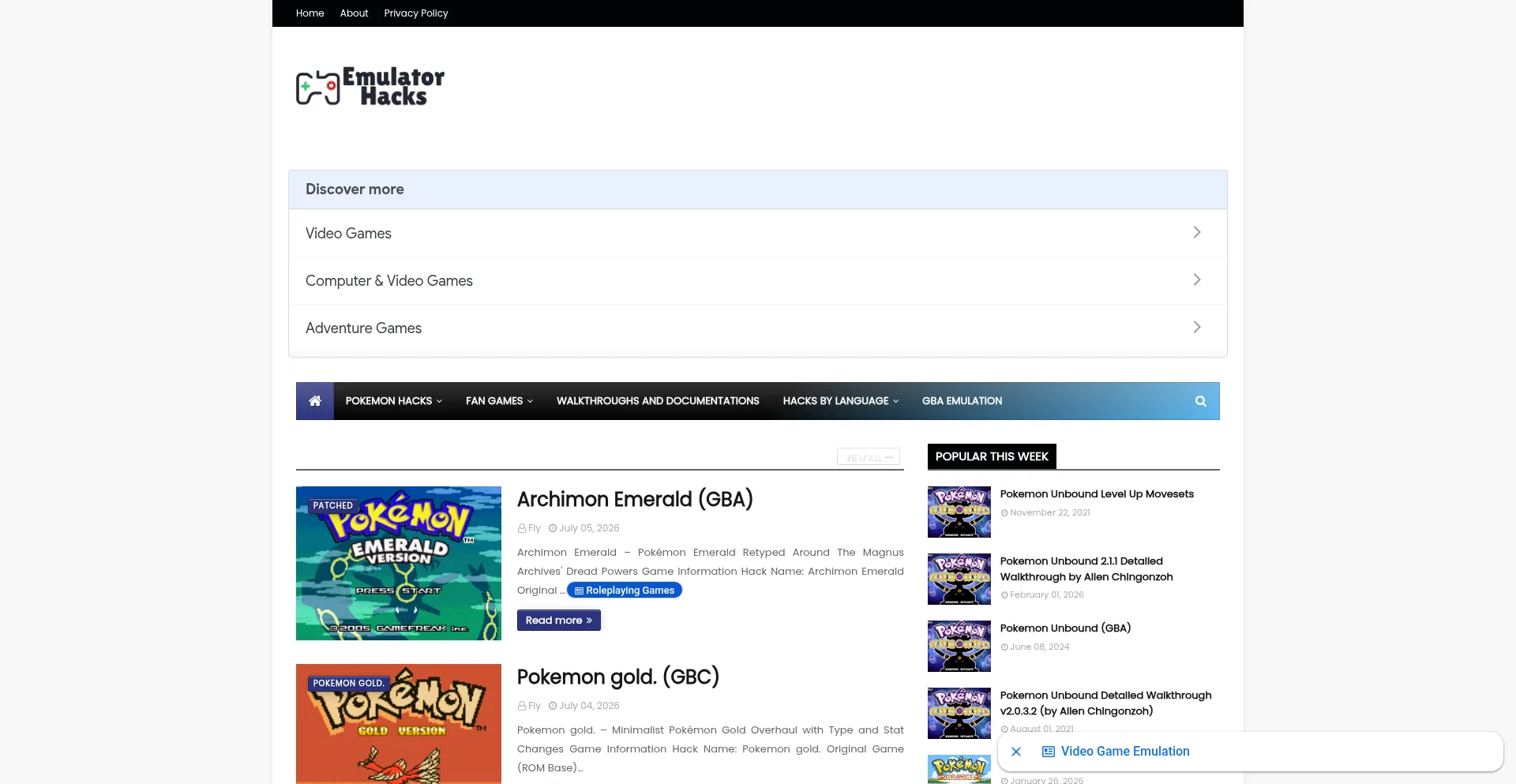
Task: Open the GBA Emulation menu item
Action: 962,401
